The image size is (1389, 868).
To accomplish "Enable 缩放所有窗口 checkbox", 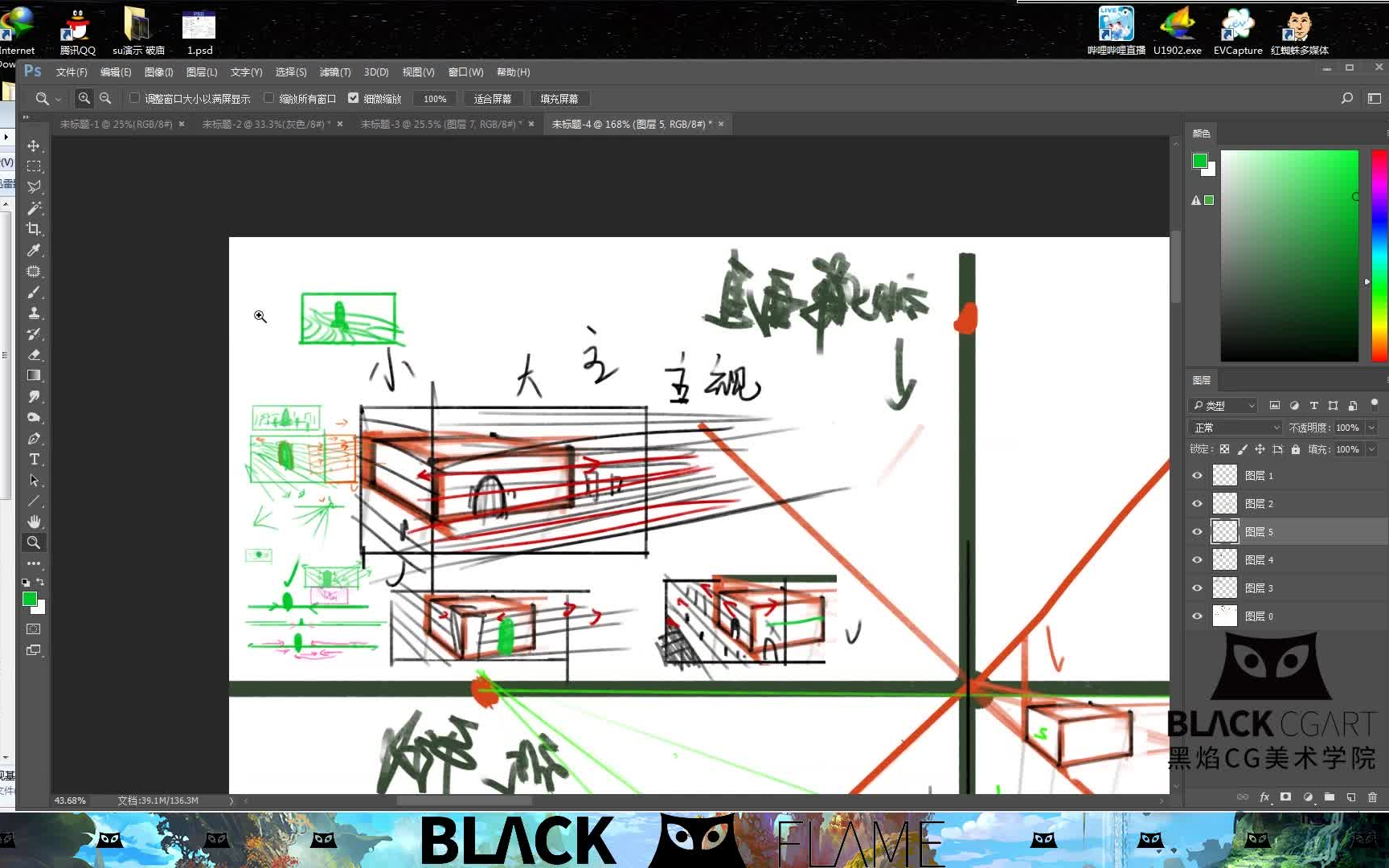I will [x=269, y=98].
